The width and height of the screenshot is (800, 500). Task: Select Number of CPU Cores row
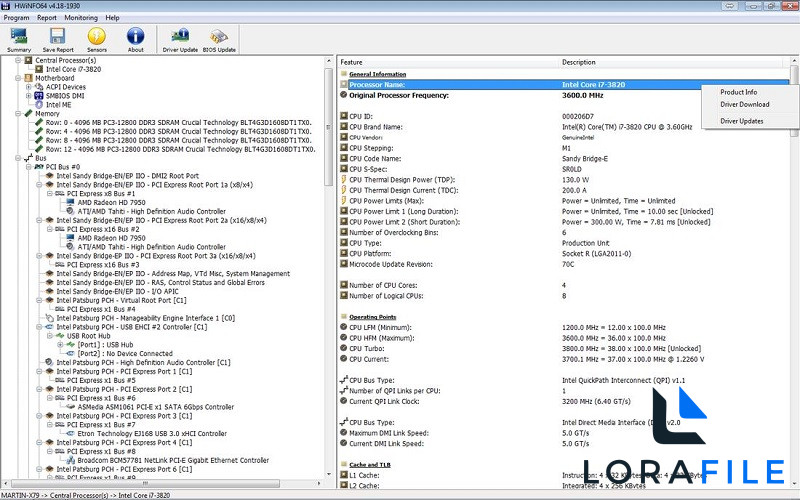[x=564, y=285]
